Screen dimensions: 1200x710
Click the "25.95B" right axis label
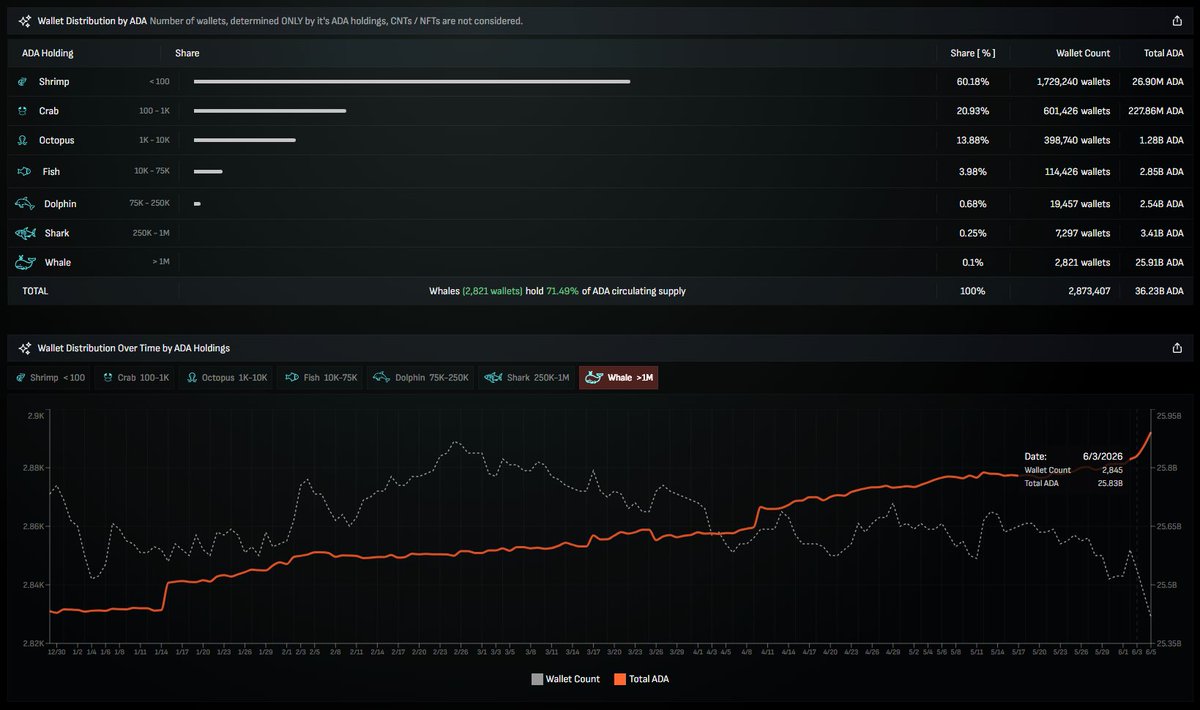tap(1167, 414)
